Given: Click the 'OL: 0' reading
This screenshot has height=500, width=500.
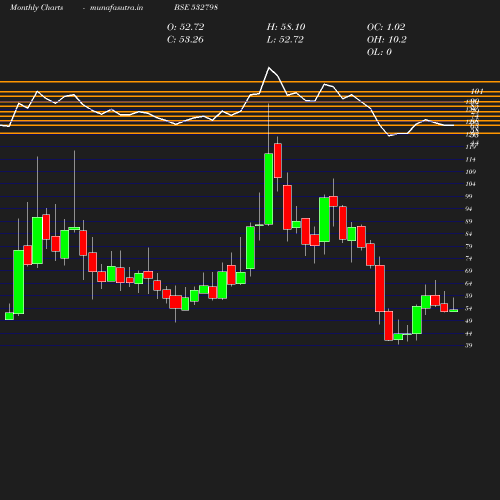Looking at the screenshot, I should [x=379, y=52].
